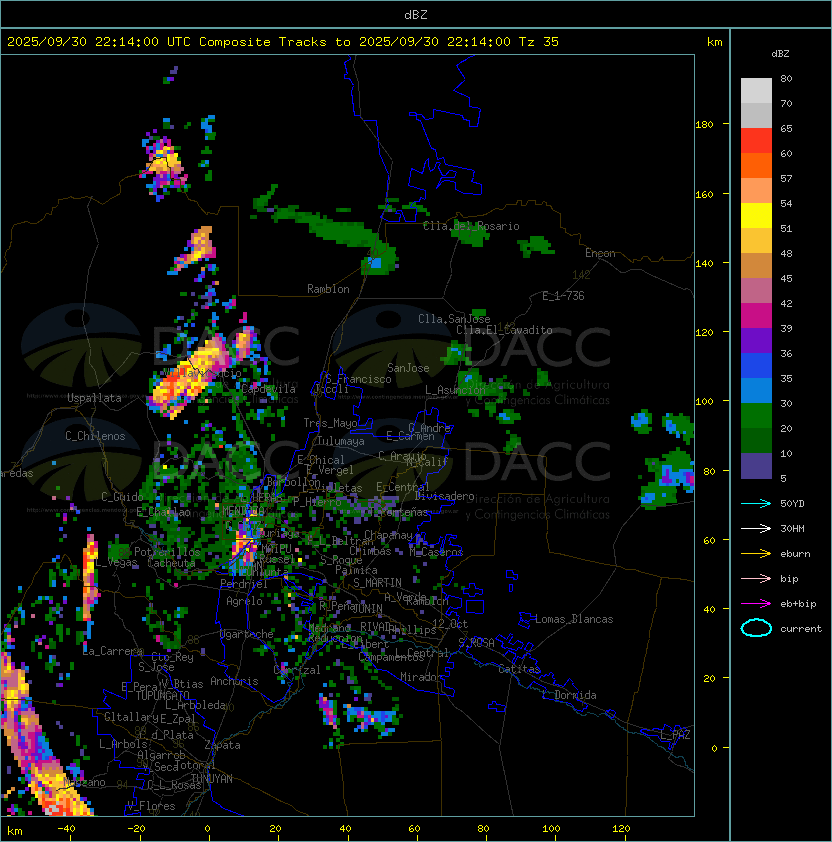Pick the bright yellow dBZ legend swatch
This screenshot has height=842, width=832.
pos(756,215)
